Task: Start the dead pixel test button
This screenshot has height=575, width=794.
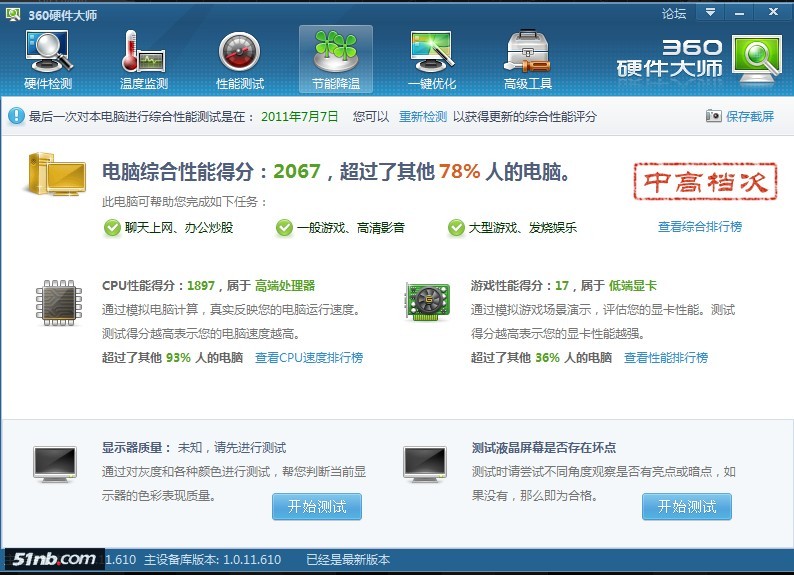Action: pyautogui.click(x=687, y=506)
